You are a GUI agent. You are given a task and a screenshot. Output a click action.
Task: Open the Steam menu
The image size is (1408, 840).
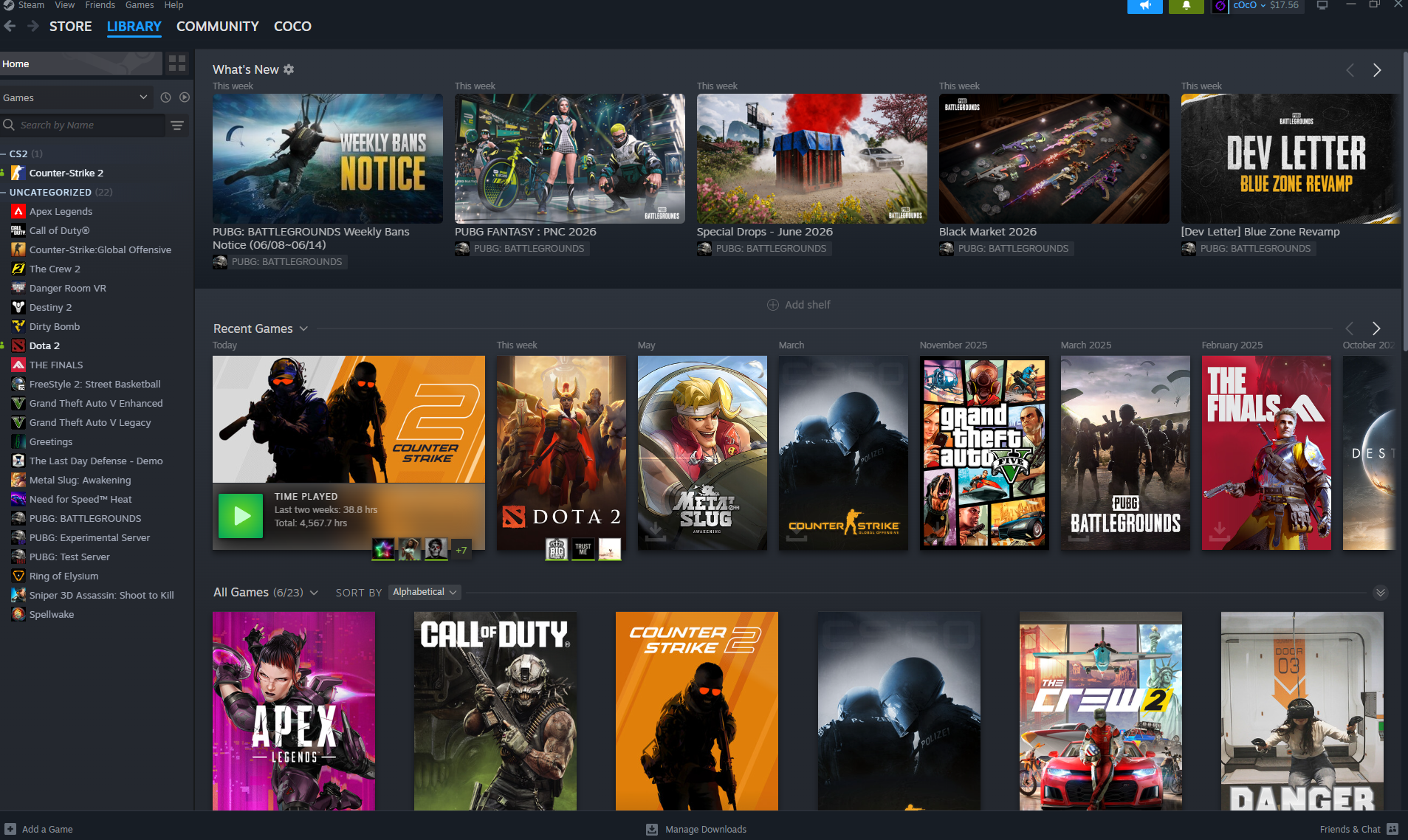click(x=31, y=5)
